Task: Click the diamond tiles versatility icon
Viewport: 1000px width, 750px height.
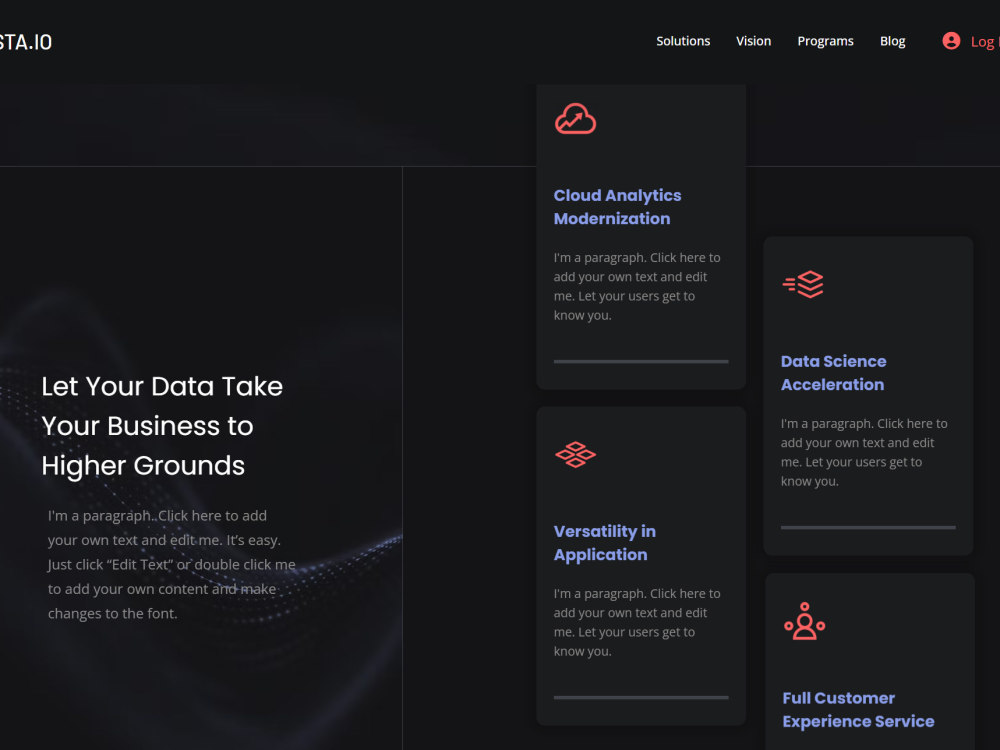Action: [575, 455]
